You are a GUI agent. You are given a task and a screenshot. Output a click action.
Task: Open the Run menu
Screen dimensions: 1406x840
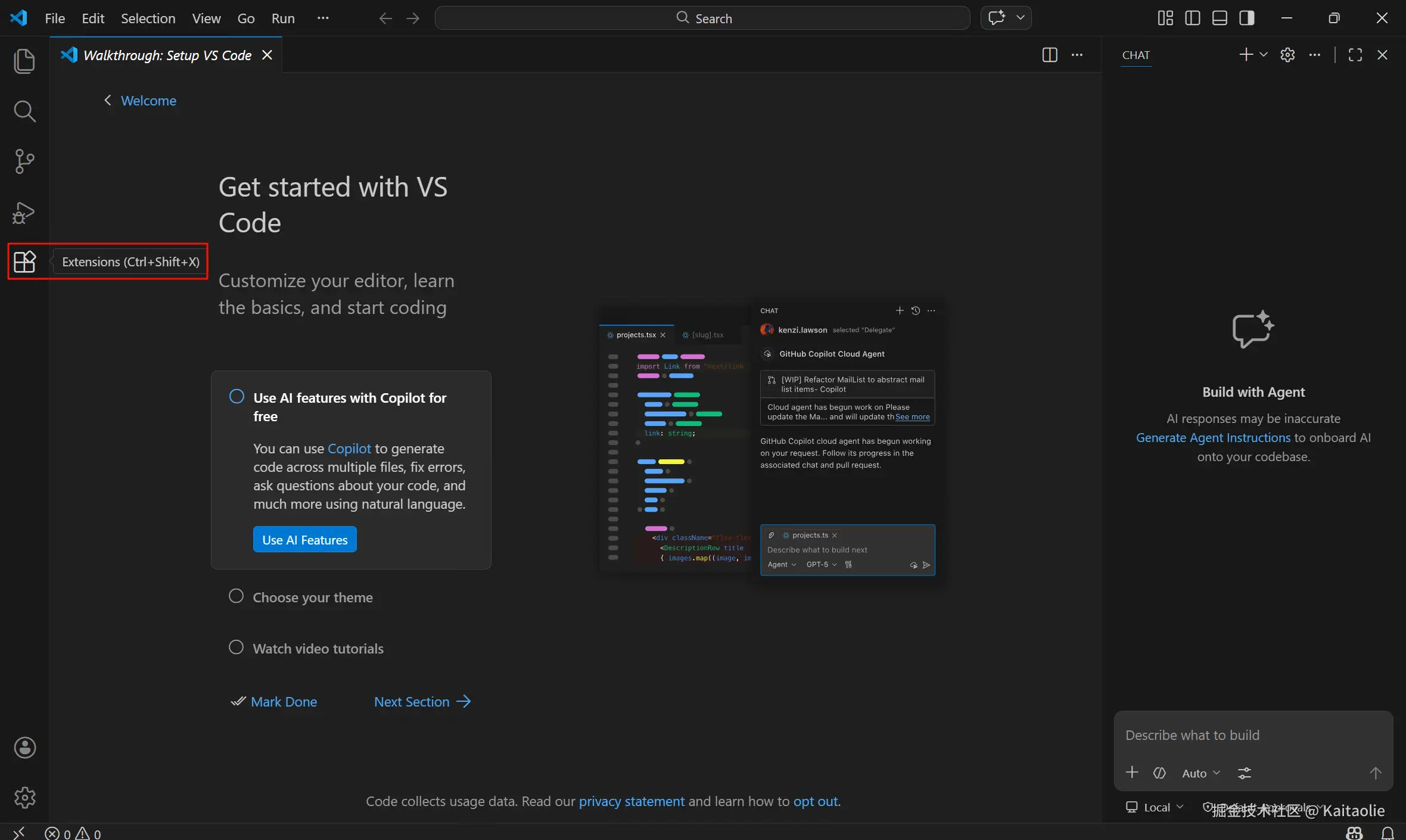point(283,18)
